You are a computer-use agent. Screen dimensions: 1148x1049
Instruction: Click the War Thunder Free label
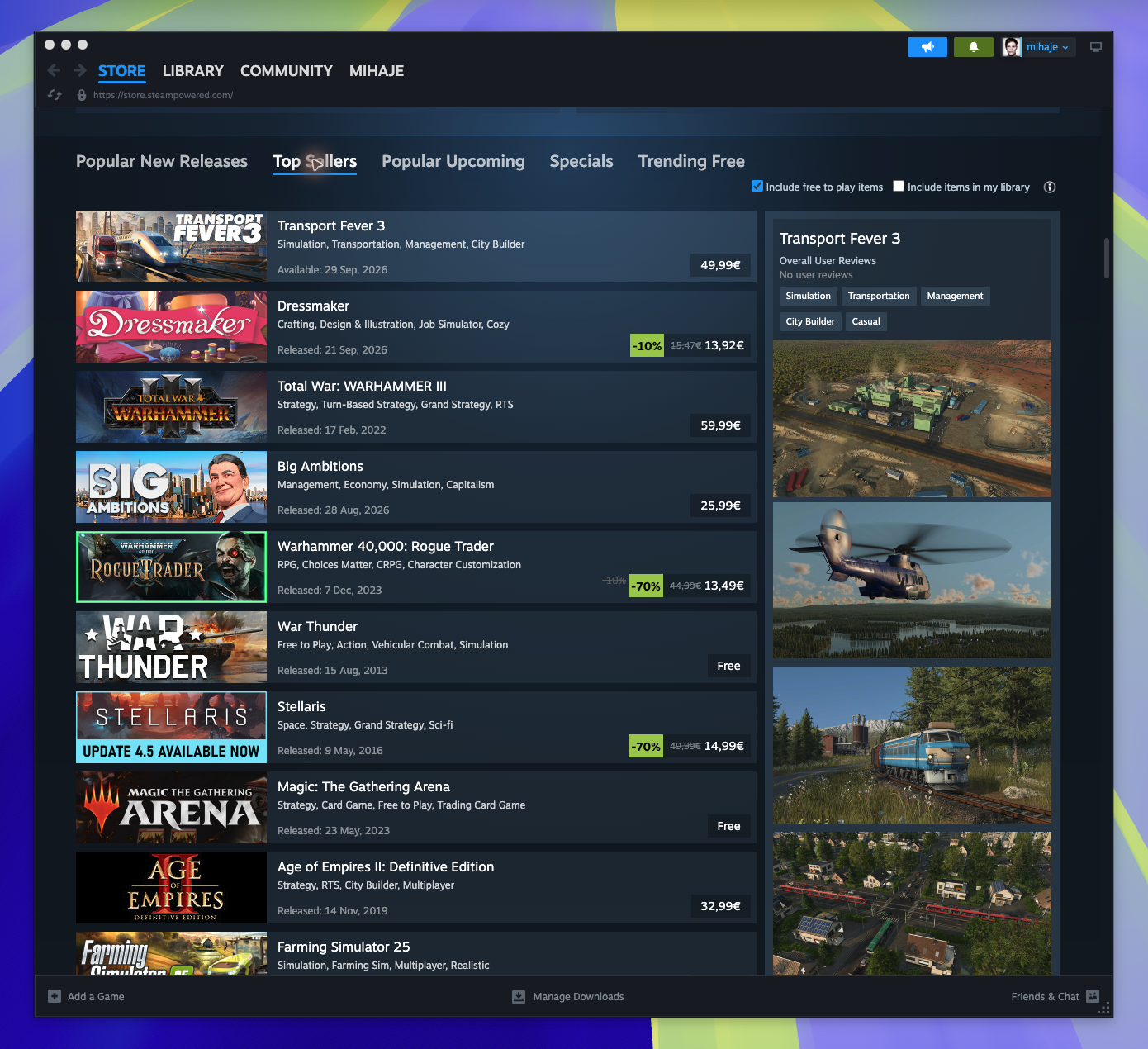pyautogui.click(x=728, y=666)
